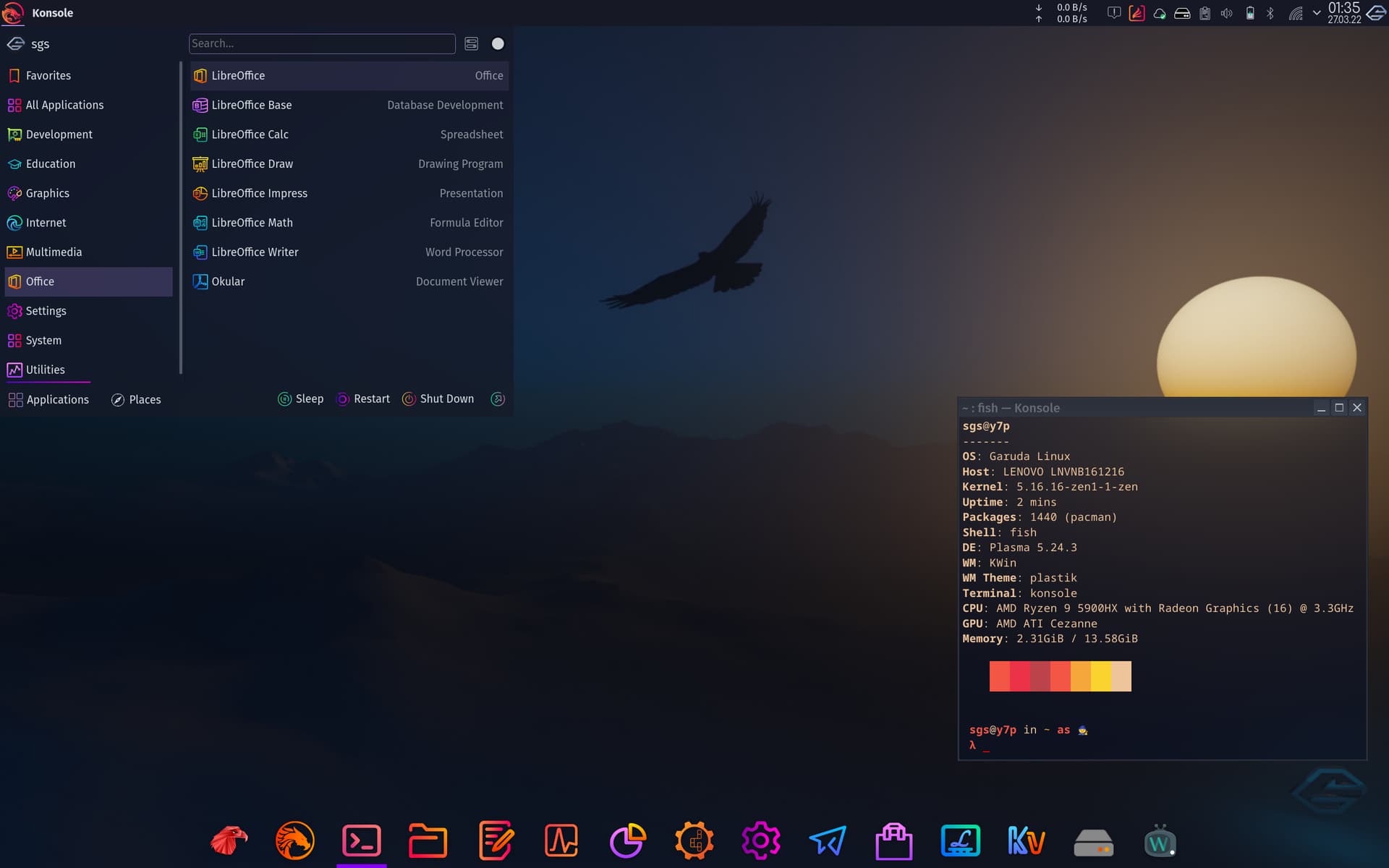Viewport: 1389px width, 868px height.
Task: Switch to the Places tab
Action: pos(136,399)
